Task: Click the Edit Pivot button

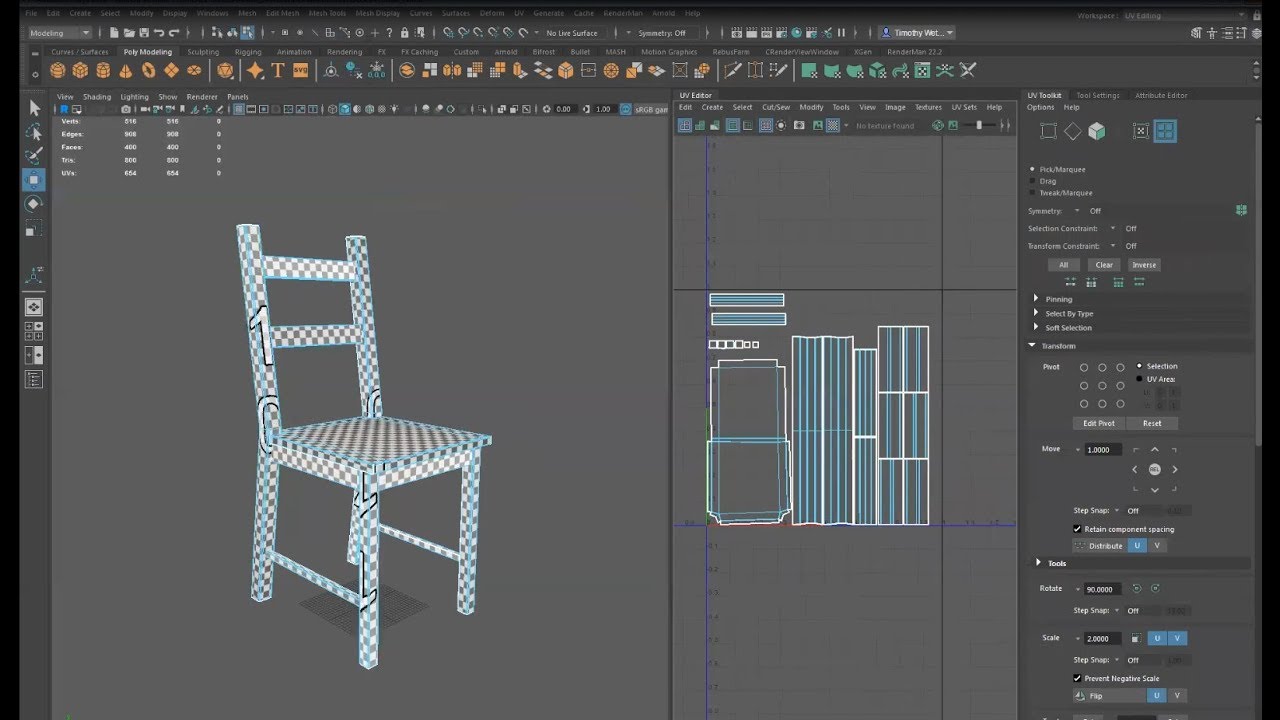Action: coord(1099,423)
